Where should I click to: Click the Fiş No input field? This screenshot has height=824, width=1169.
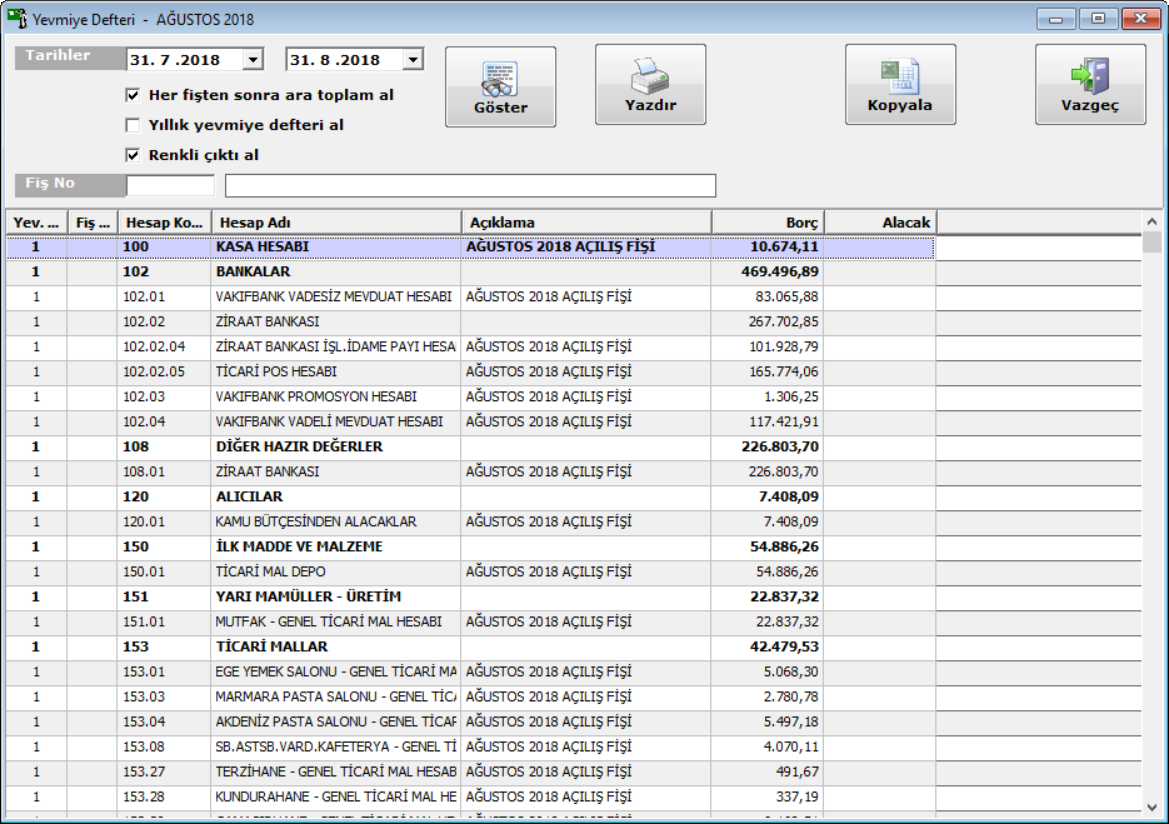(x=170, y=185)
